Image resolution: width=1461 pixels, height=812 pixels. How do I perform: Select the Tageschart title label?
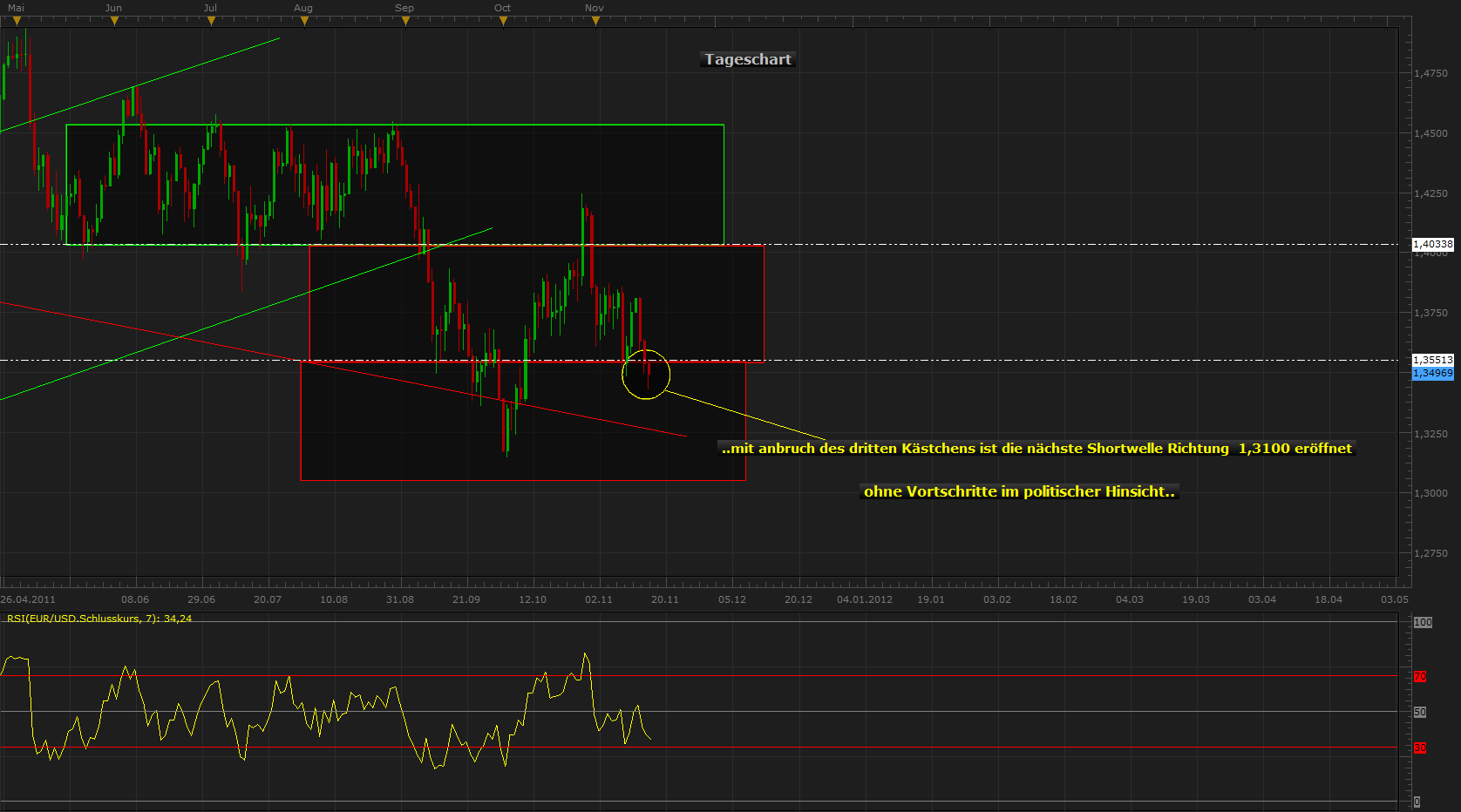(x=748, y=59)
